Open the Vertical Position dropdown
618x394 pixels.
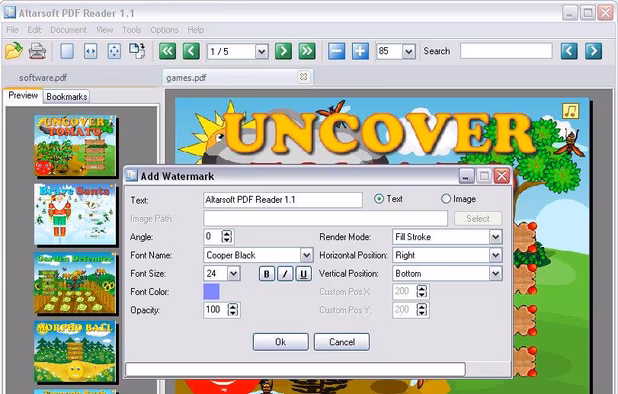[x=495, y=273]
